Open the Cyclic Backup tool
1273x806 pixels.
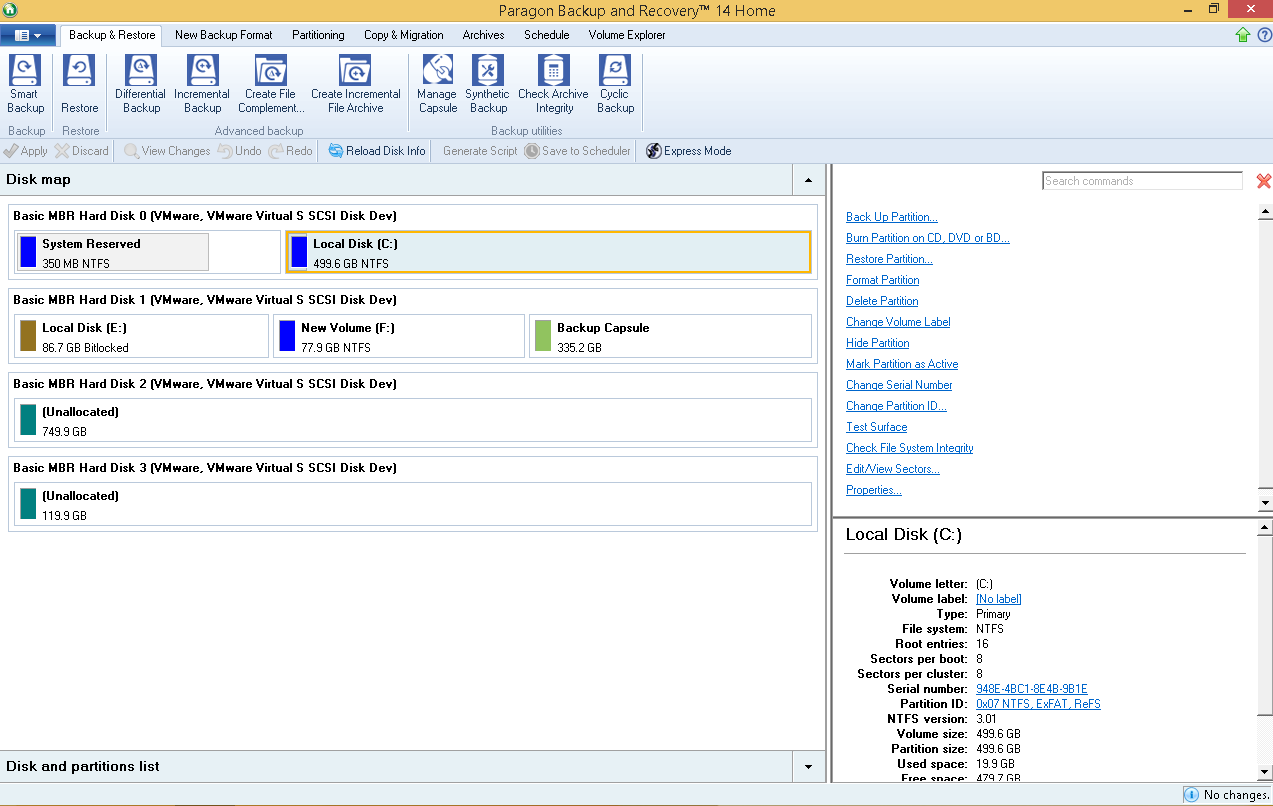click(615, 84)
